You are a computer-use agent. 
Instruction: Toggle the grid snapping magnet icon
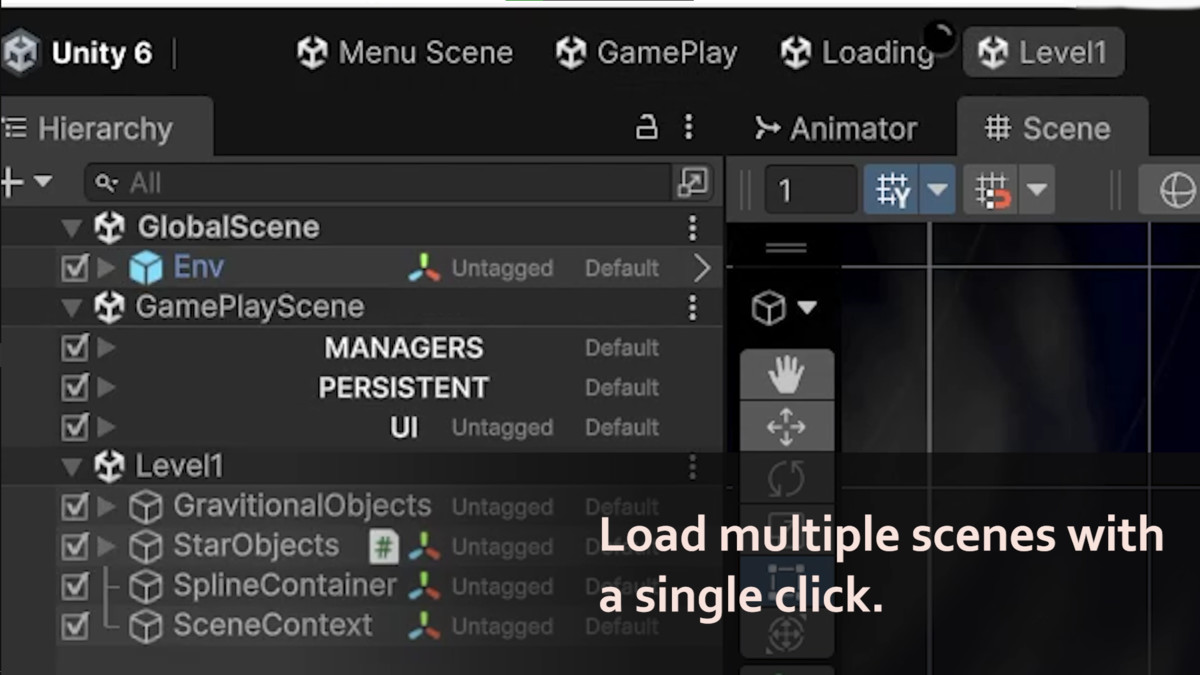pos(992,190)
